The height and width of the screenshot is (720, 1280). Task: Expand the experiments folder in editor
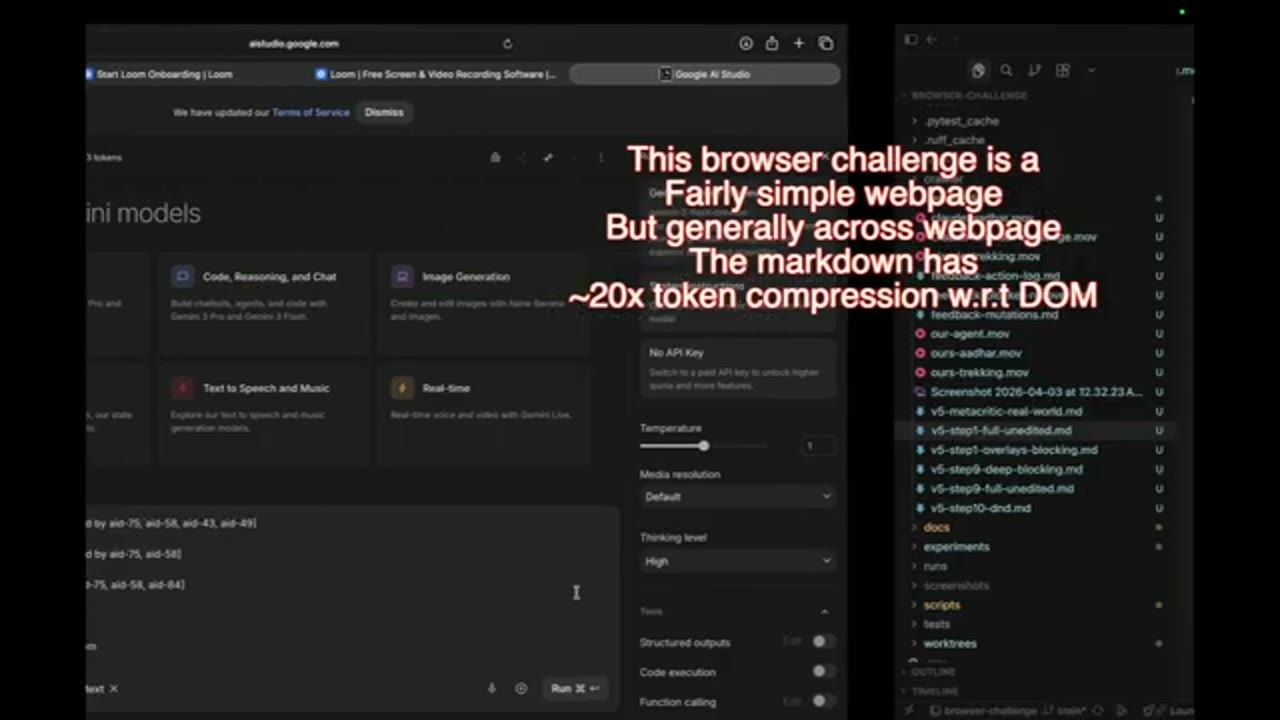coord(956,546)
